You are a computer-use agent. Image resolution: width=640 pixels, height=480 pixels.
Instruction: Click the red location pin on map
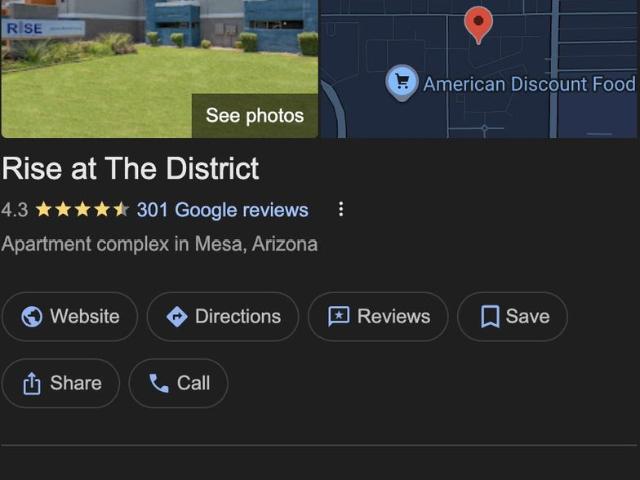coord(478,25)
